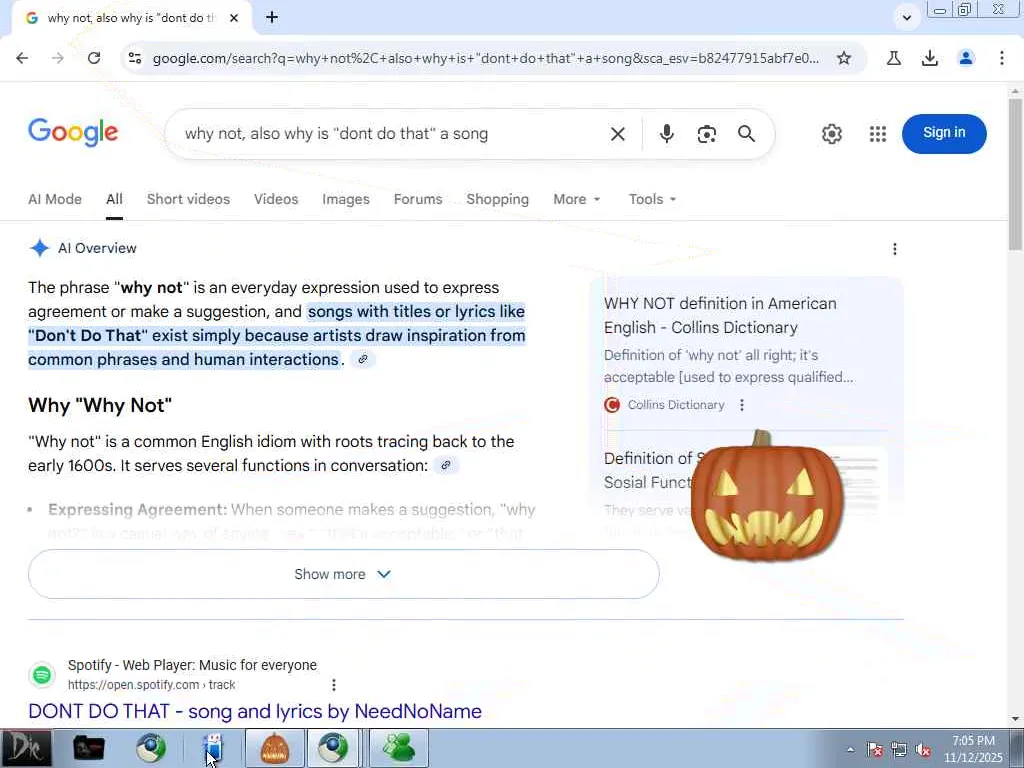Image resolution: width=1024 pixels, height=768 pixels.
Task: Close the 'why not' browser tab
Action: click(x=234, y=18)
